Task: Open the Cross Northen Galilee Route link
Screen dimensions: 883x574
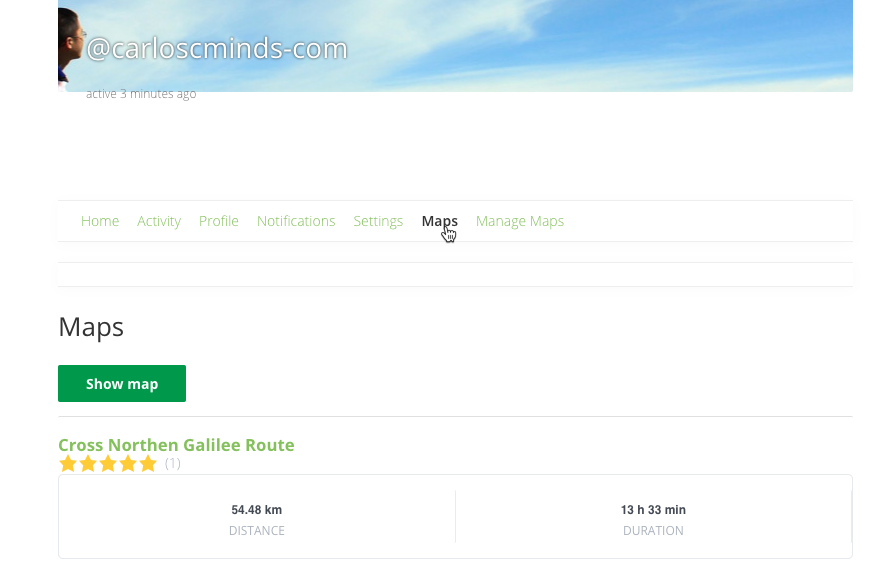Action: [x=176, y=444]
